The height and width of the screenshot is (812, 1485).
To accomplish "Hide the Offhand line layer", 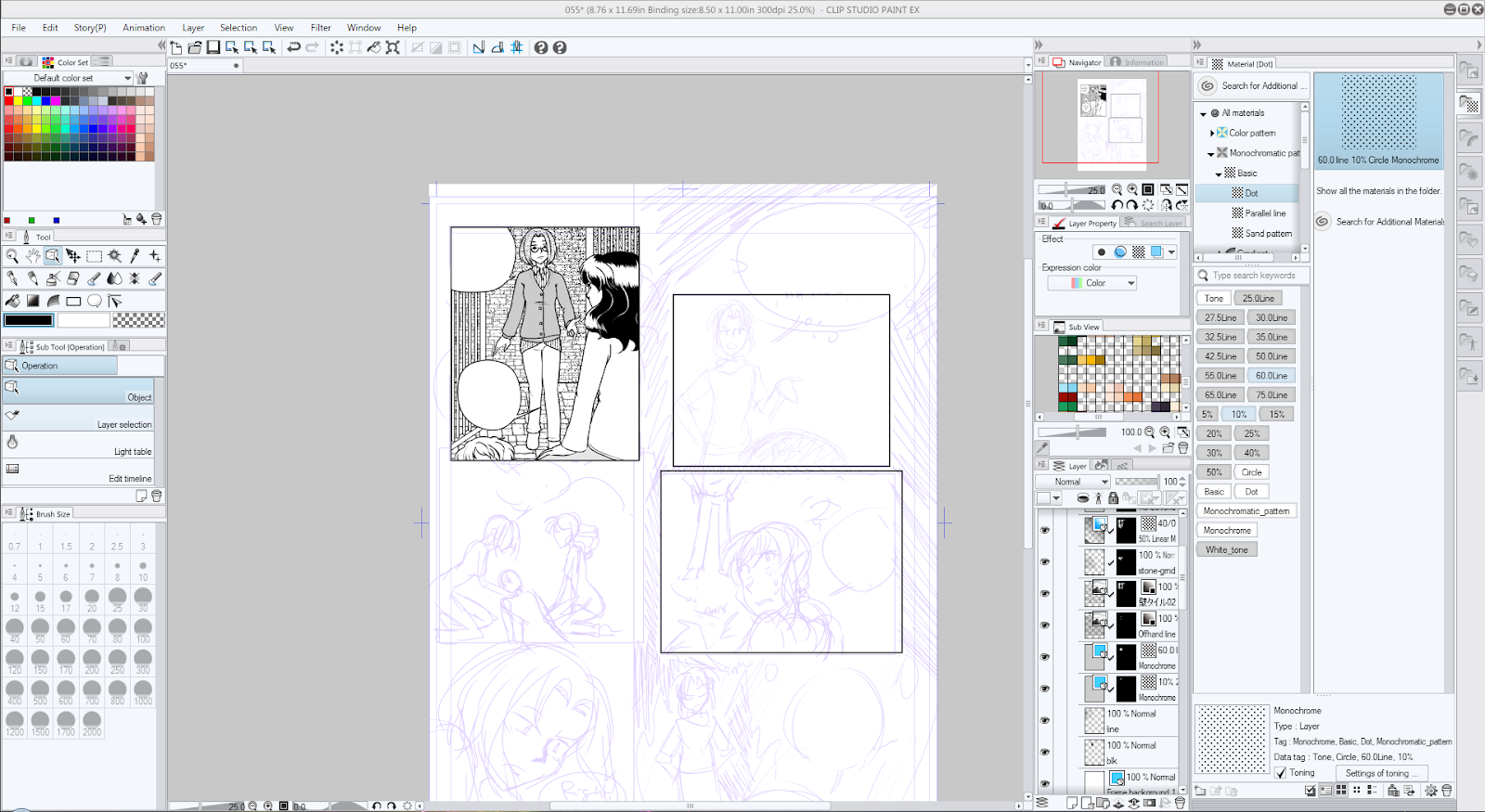I will 1045,625.
